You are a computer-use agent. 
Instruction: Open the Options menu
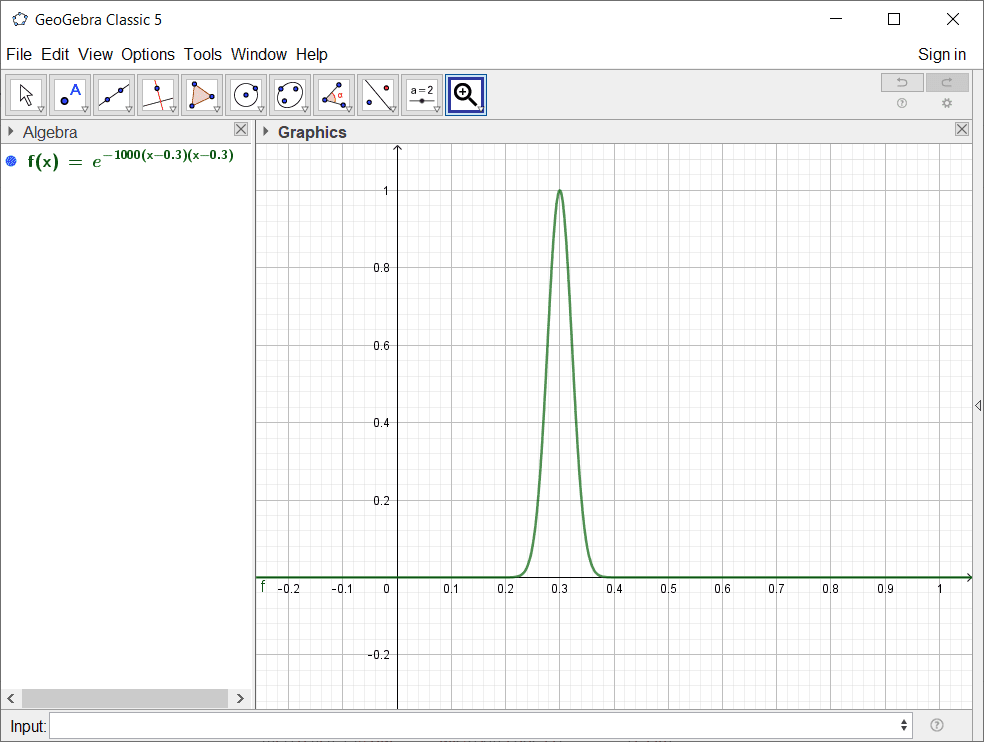click(x=148, y=54)
